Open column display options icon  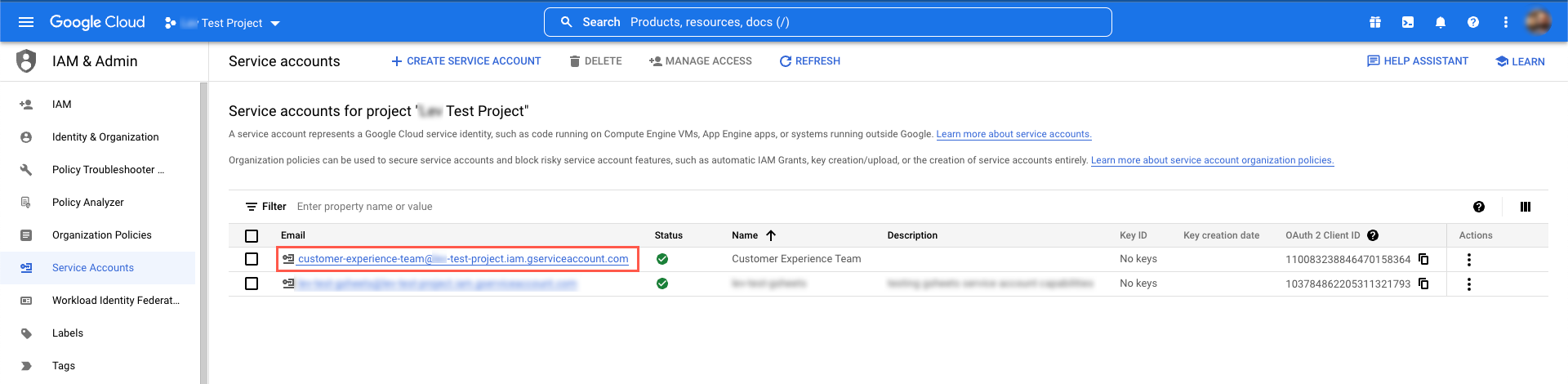[x=1525, y=207]
